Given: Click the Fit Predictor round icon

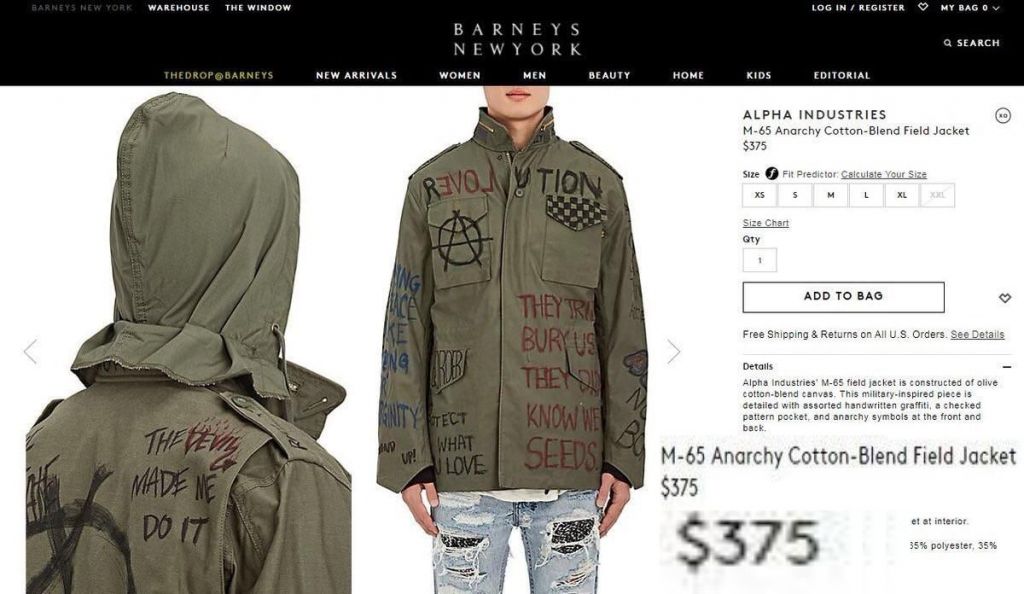Looking at the screenshot, I should click(772, 174).
